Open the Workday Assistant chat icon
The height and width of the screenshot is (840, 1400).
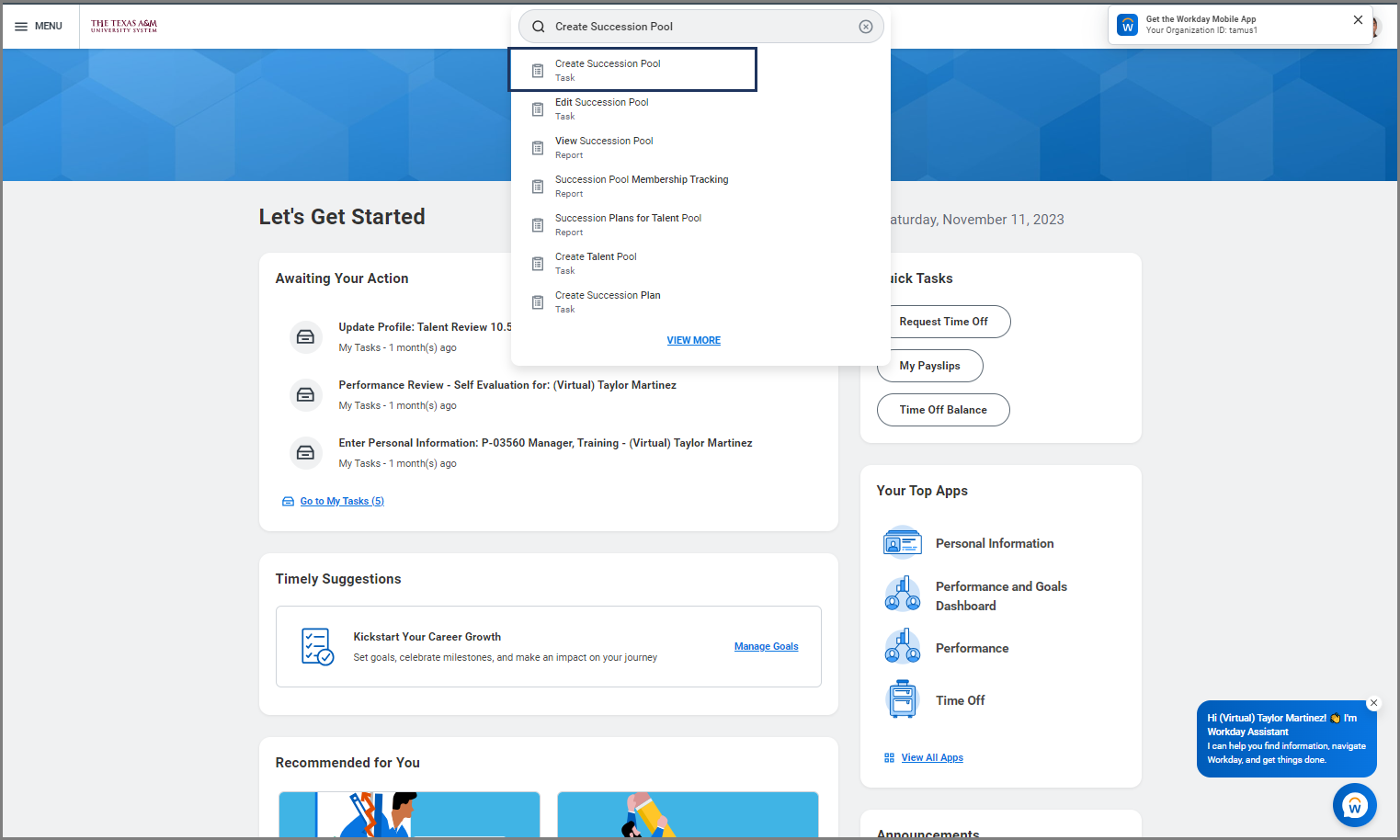pyautogui.click(x=1354, y=806)
